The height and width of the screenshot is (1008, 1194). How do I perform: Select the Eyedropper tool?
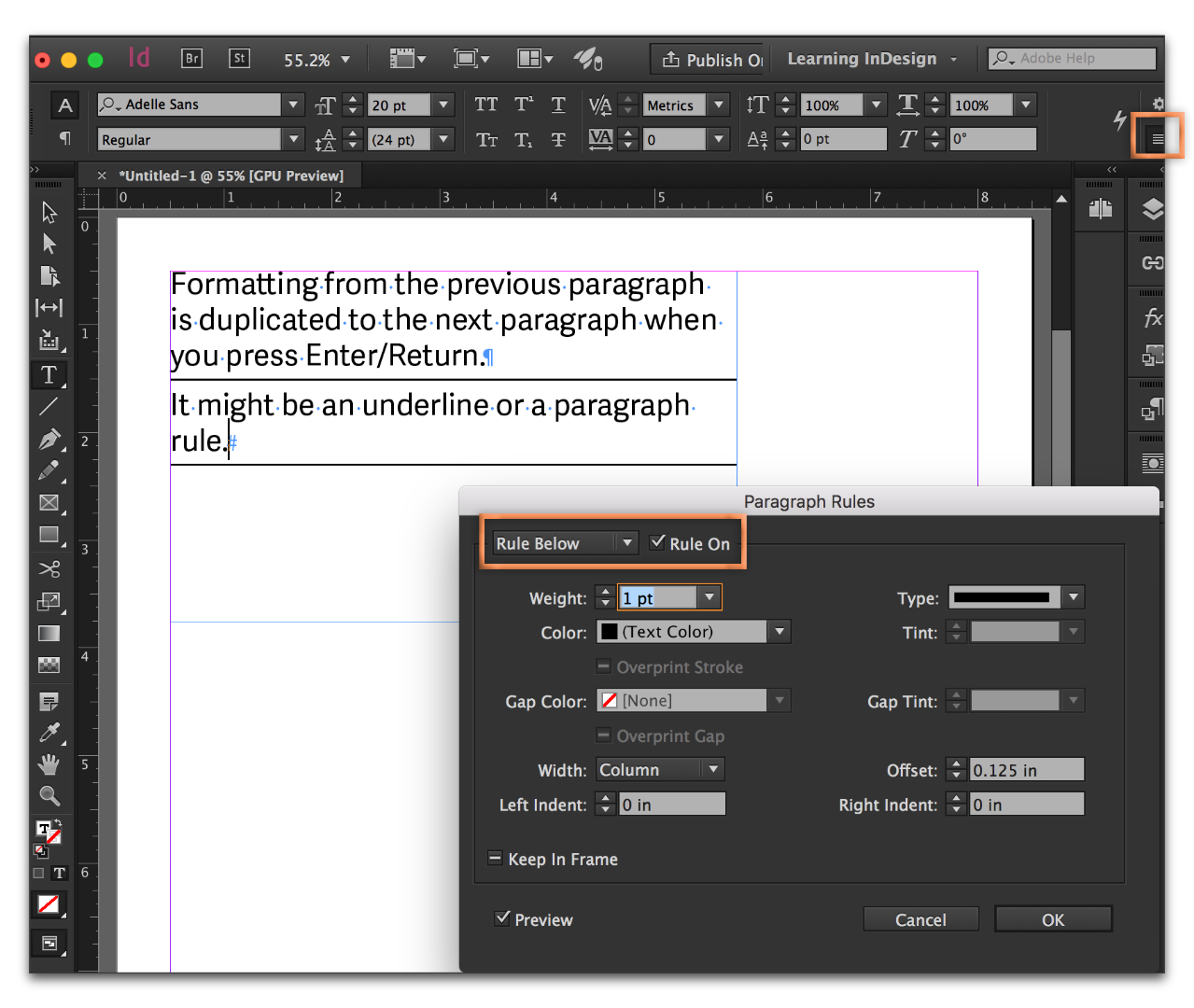point(49,733)
